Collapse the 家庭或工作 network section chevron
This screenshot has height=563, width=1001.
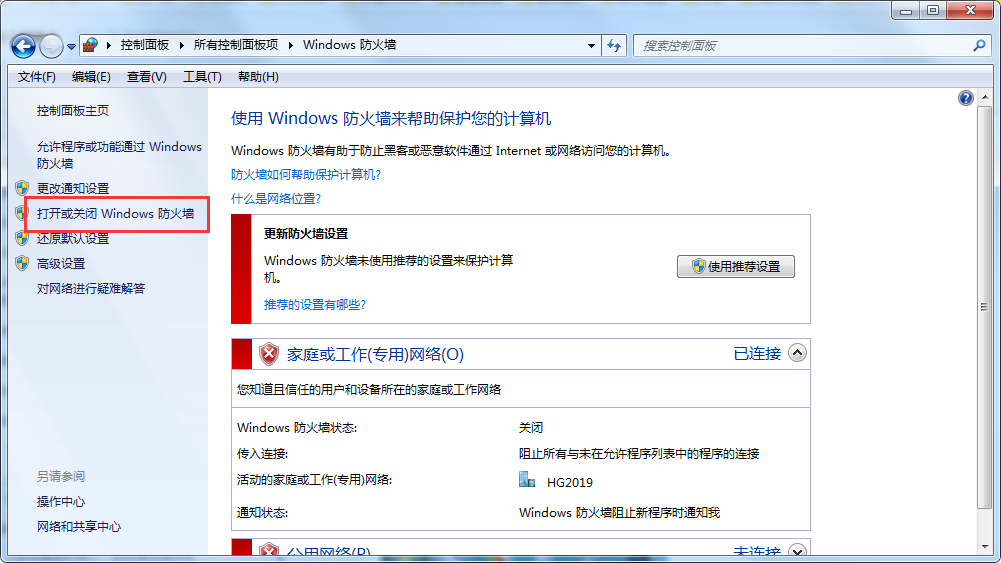[797, 353]
